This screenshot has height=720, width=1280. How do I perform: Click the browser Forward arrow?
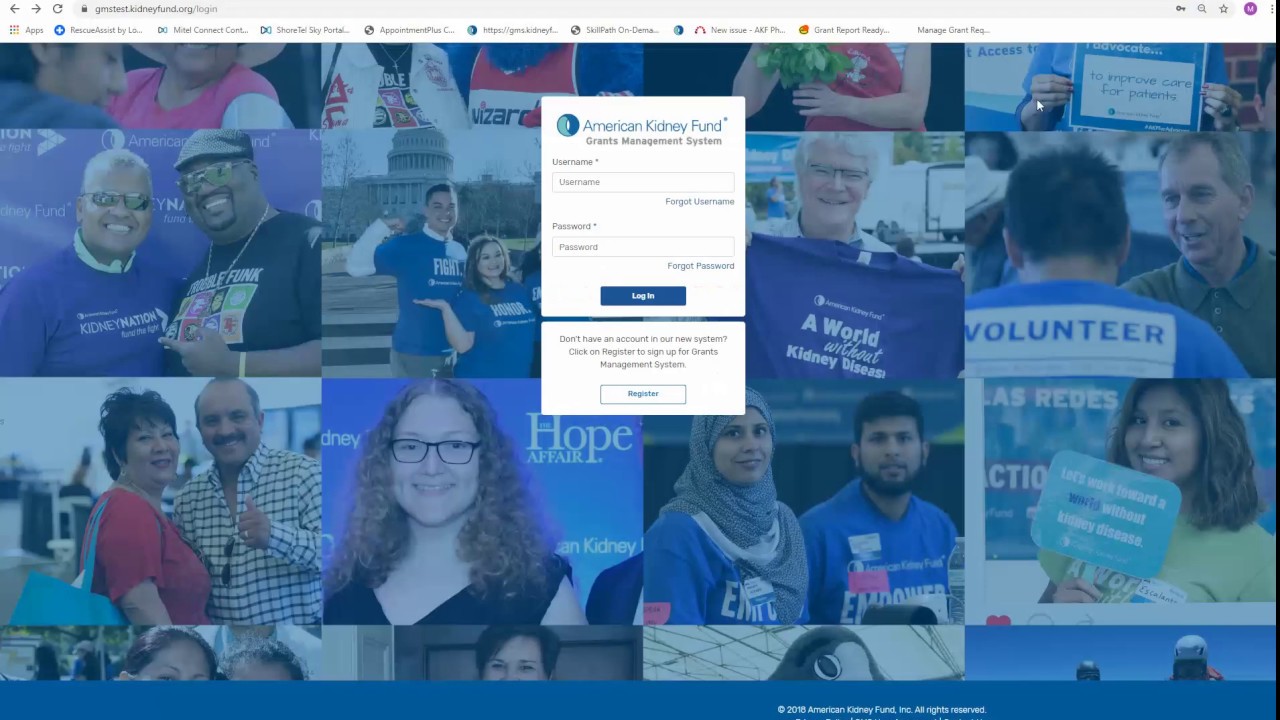pyautogui.click(x=36, y=9)
